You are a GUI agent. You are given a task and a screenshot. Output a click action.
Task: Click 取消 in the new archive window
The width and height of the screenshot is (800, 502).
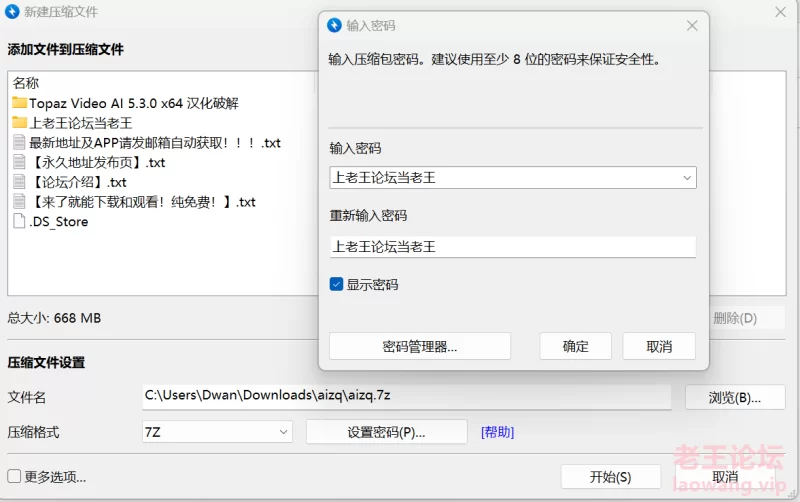point(725,476)
